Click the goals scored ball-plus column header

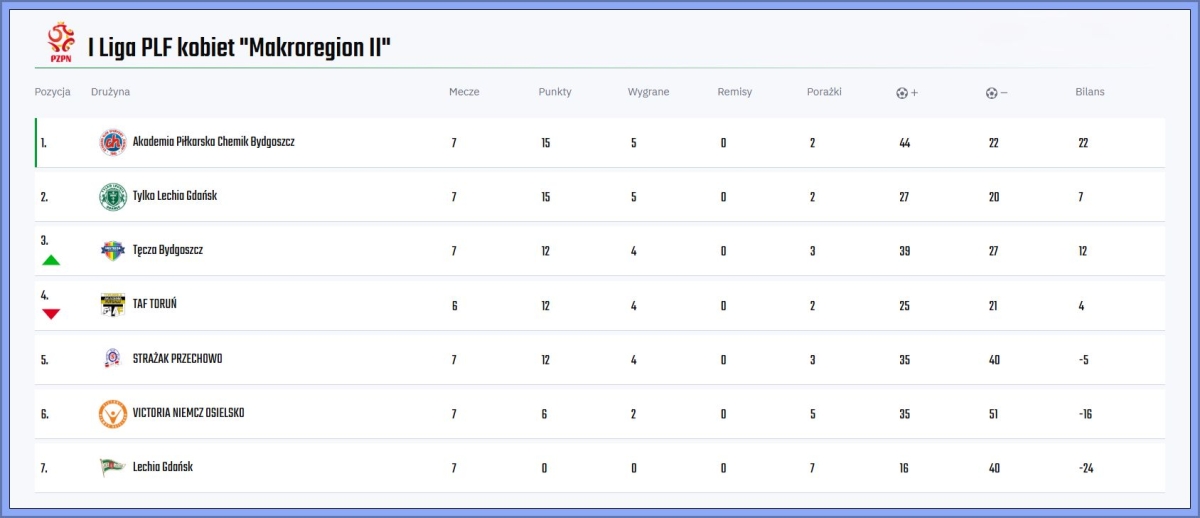tap(906, 93)
